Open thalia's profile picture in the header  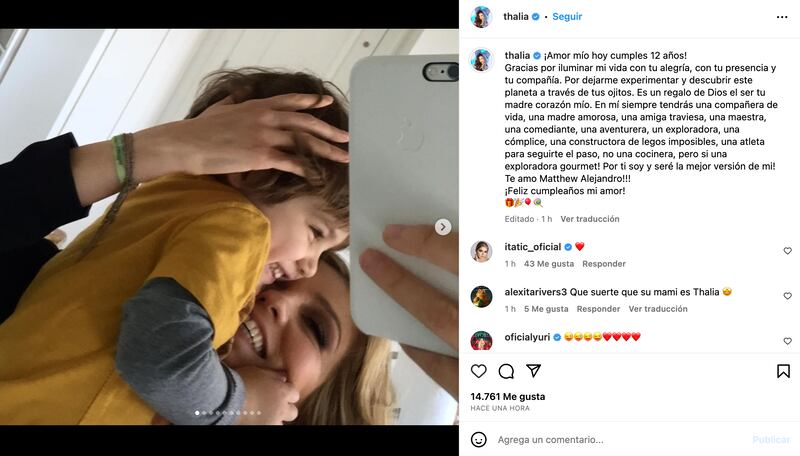481,17
